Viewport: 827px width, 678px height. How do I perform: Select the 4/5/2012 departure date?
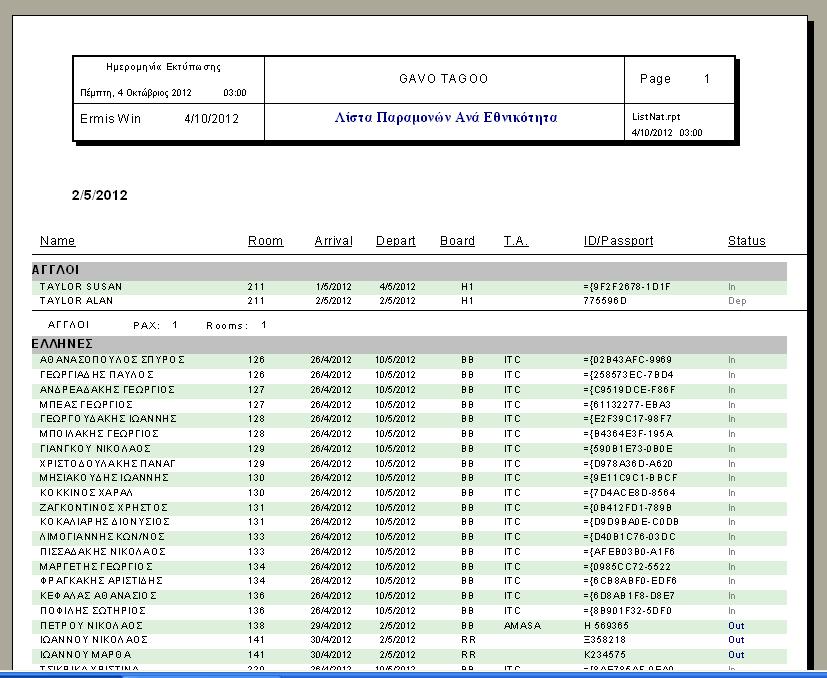click(397, 287)
